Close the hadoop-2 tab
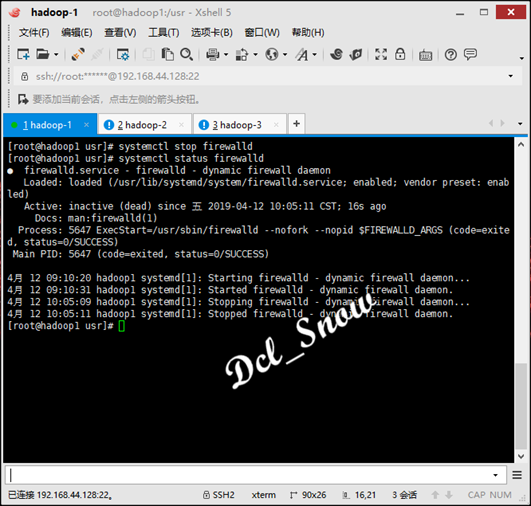This screenshot has width=531, height=506. (181, 125)
